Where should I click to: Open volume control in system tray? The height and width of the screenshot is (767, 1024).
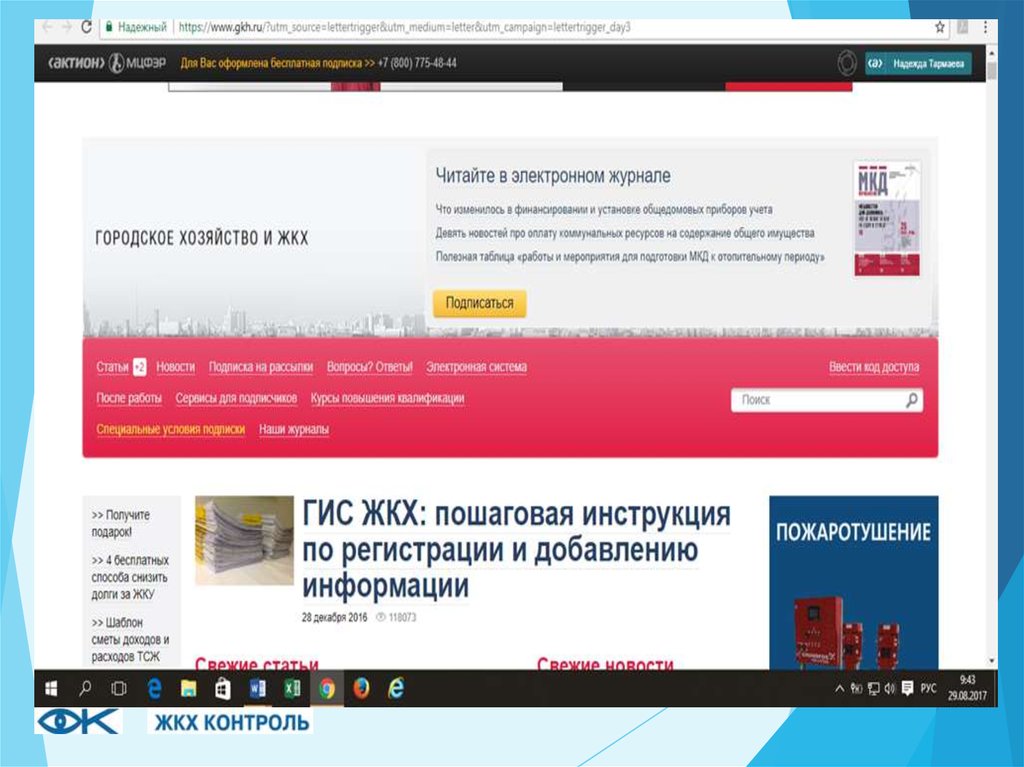coord(889,689)
